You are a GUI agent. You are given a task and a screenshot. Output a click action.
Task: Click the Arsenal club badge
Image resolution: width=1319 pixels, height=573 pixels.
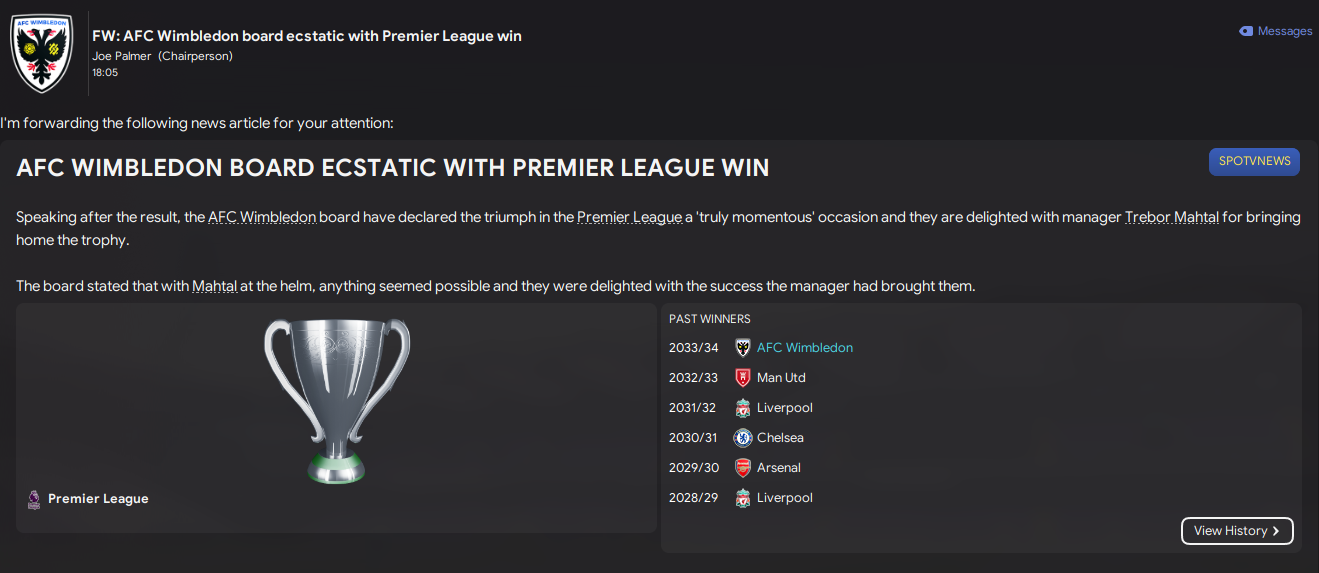coord(742,468)
